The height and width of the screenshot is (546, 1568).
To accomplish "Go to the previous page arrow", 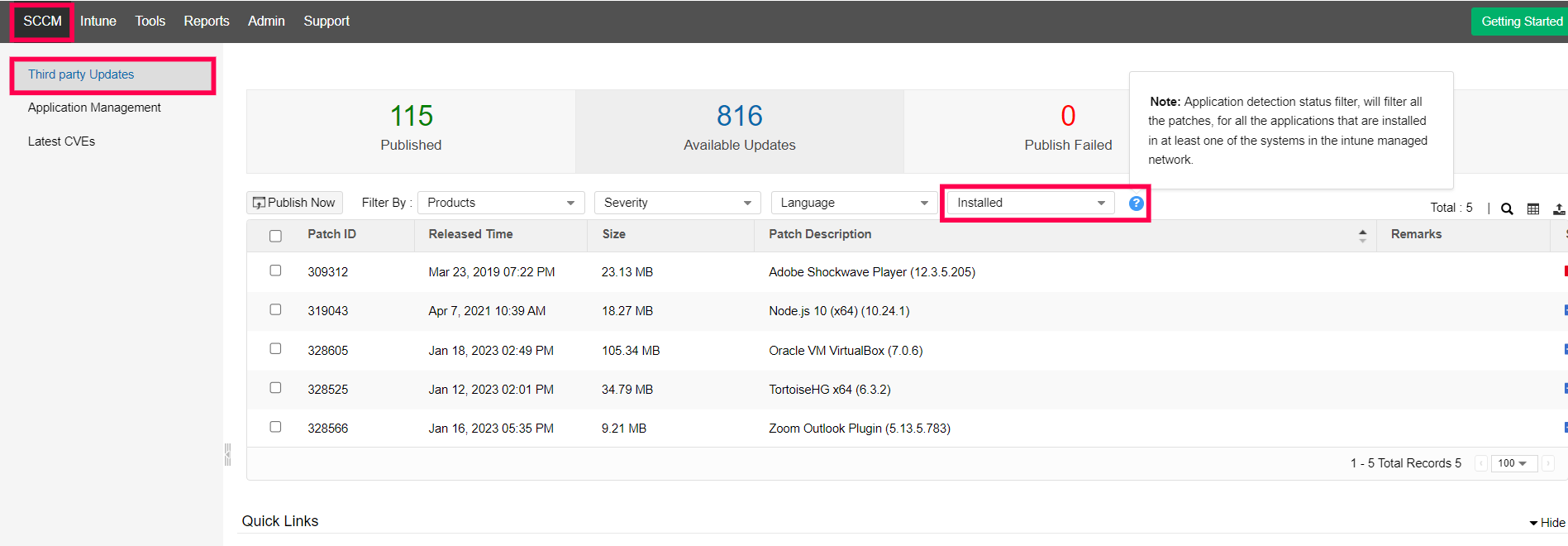I will click(x=1481, y=463).
